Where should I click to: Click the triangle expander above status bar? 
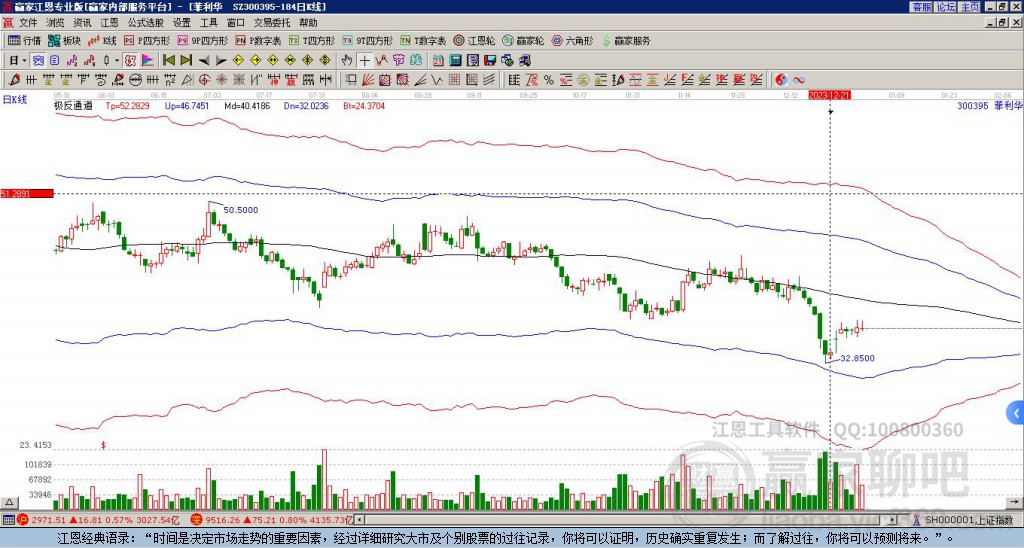9,503
